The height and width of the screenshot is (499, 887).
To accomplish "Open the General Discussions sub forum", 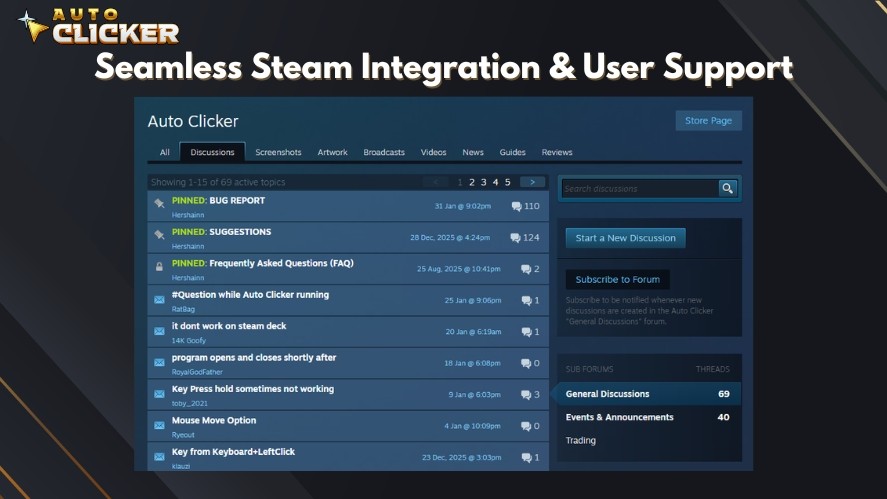I will (648, 394).
